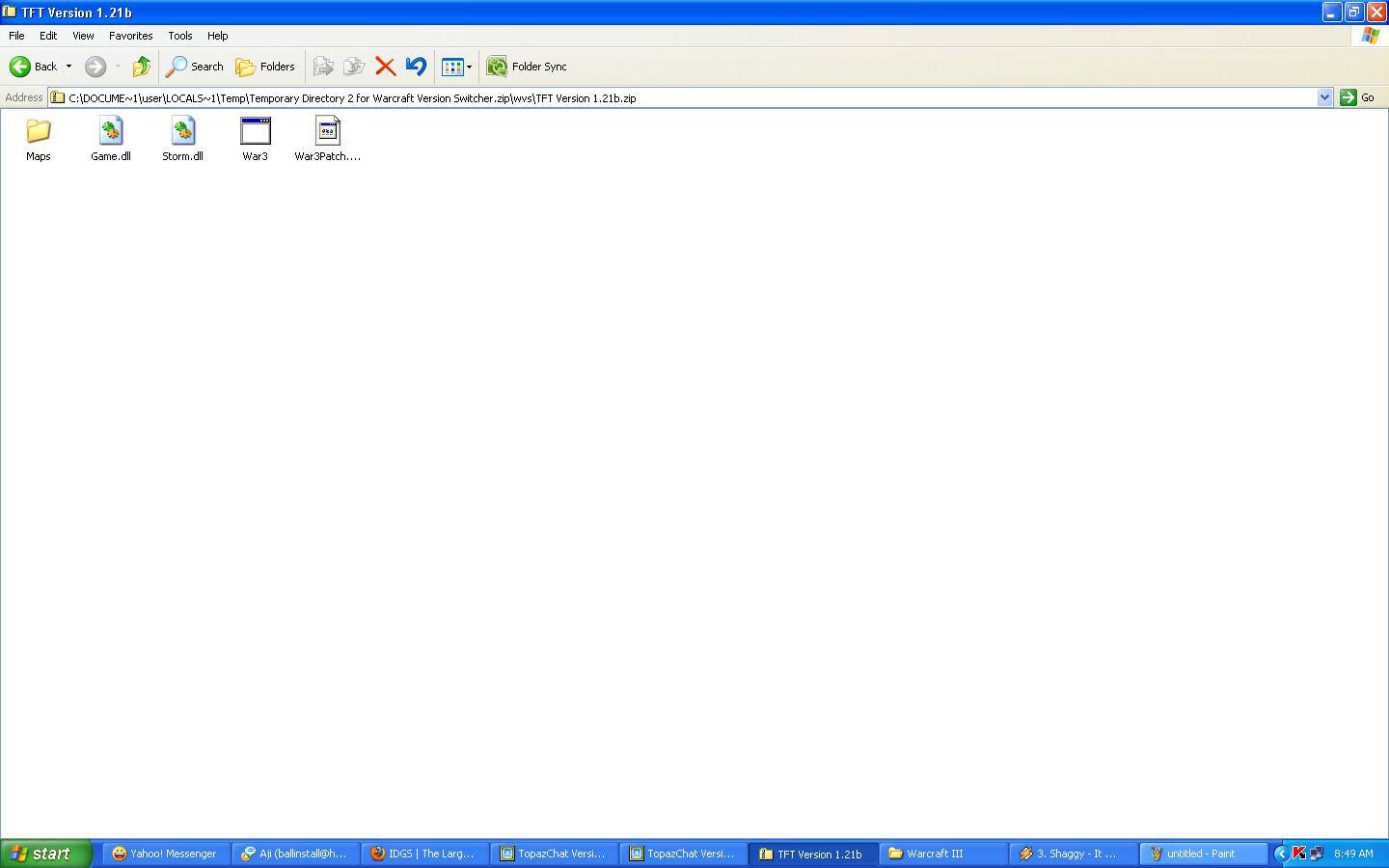
Task: Click the Windows Start button
Action: [x=45, y=854]
